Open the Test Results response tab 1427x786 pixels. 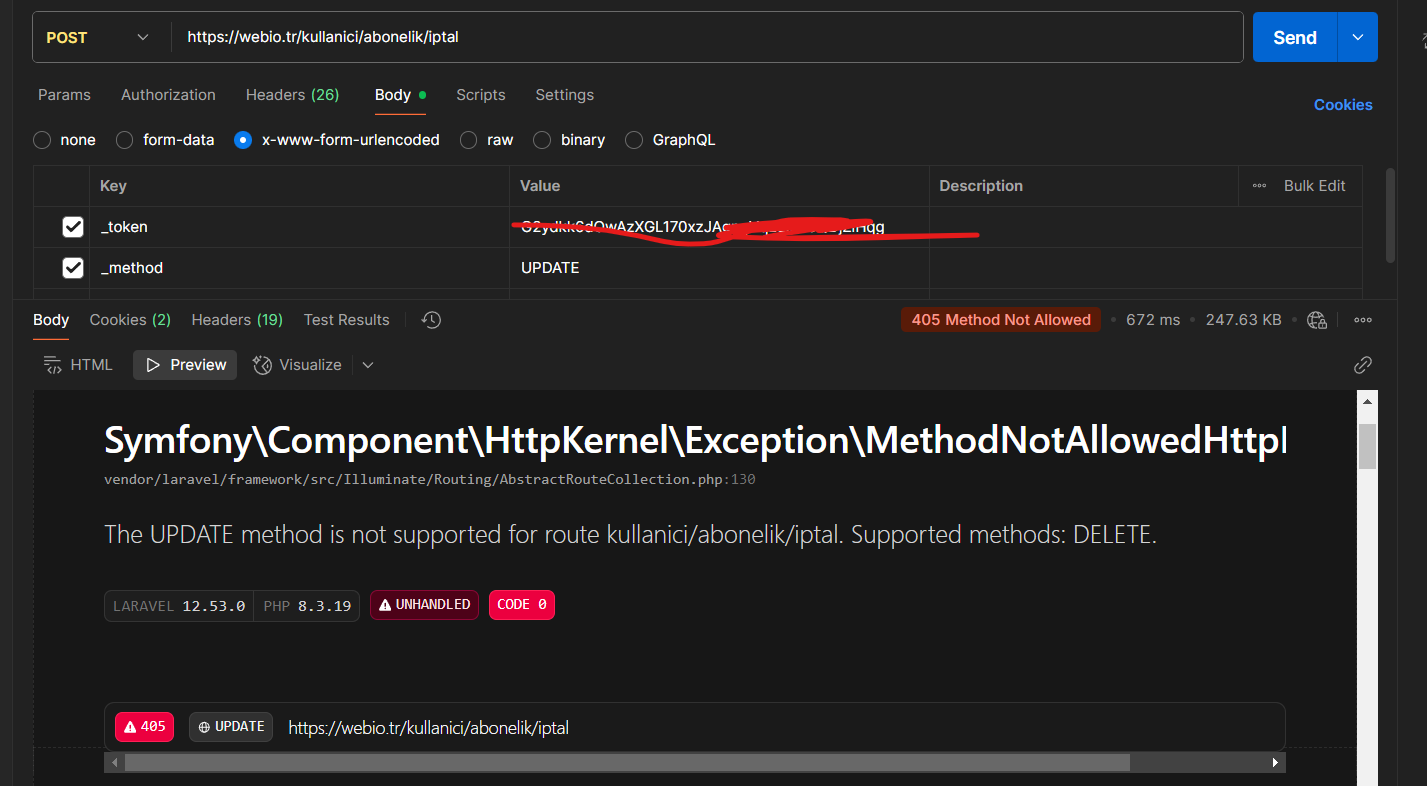tap(346, 320)
